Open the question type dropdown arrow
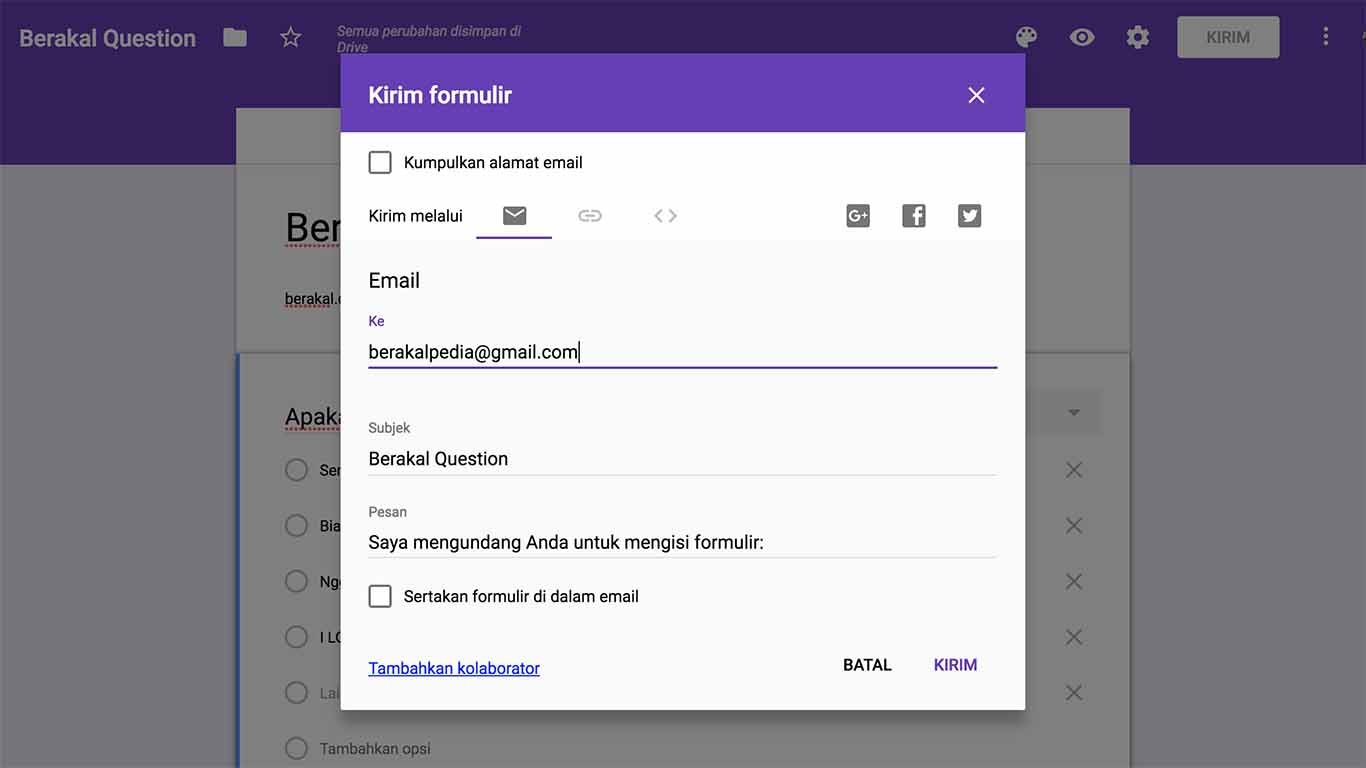 1074,413
